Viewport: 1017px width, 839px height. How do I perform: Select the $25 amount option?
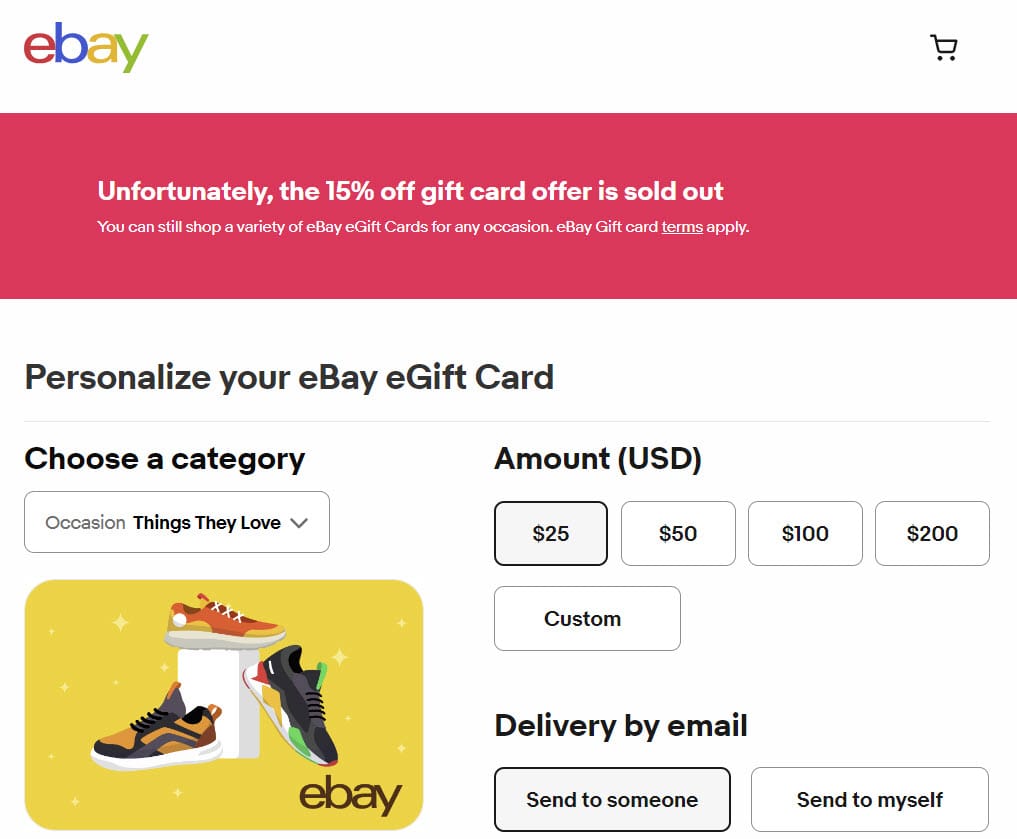[551, 533]
